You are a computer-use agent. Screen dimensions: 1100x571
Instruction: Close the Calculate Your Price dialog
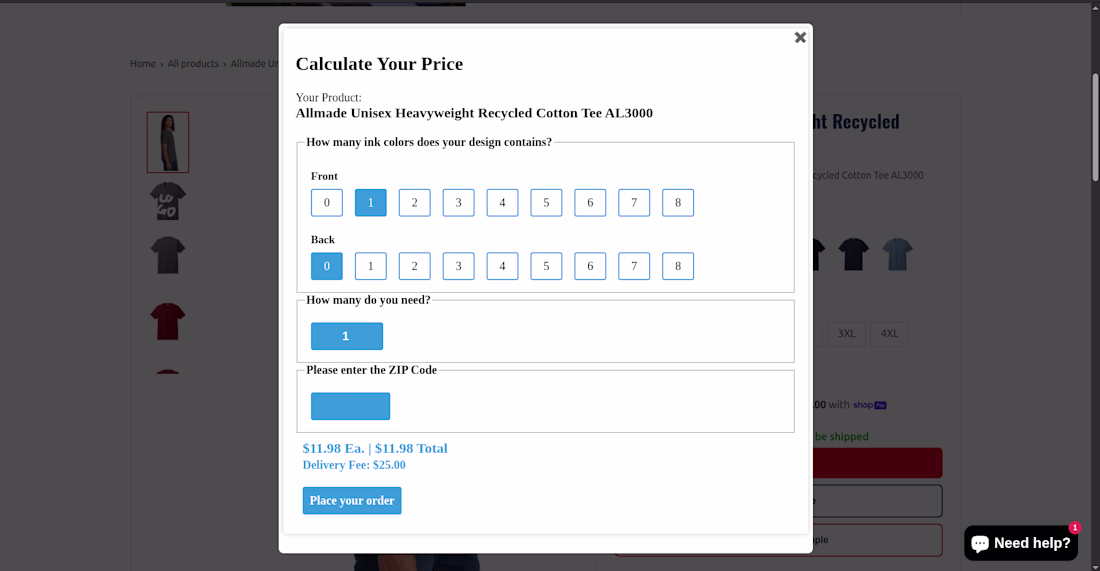click(800, 38)
